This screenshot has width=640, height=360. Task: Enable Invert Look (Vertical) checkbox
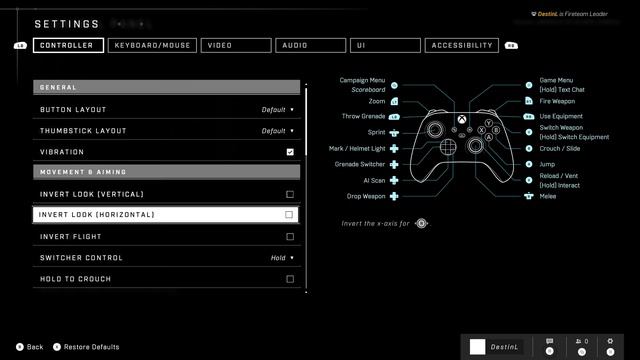(290, 194)
